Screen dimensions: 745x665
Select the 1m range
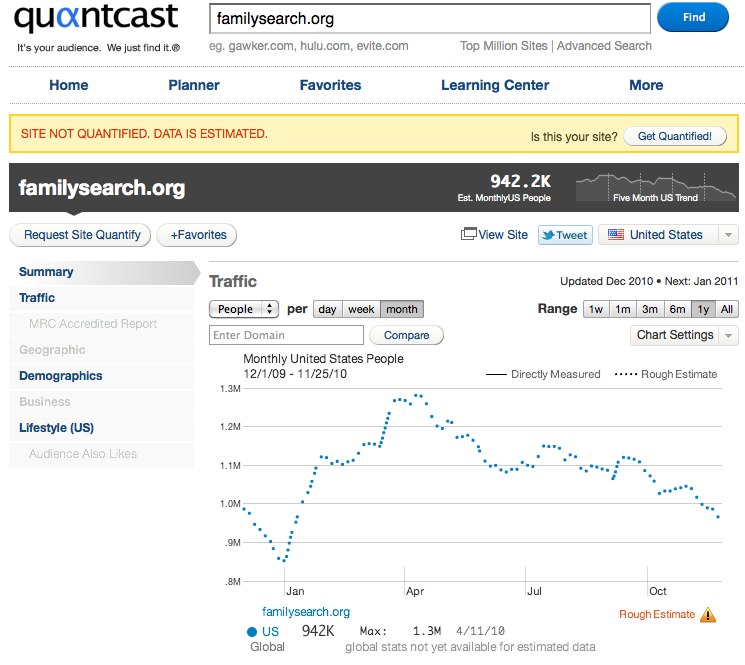click(x=623, y=309)
